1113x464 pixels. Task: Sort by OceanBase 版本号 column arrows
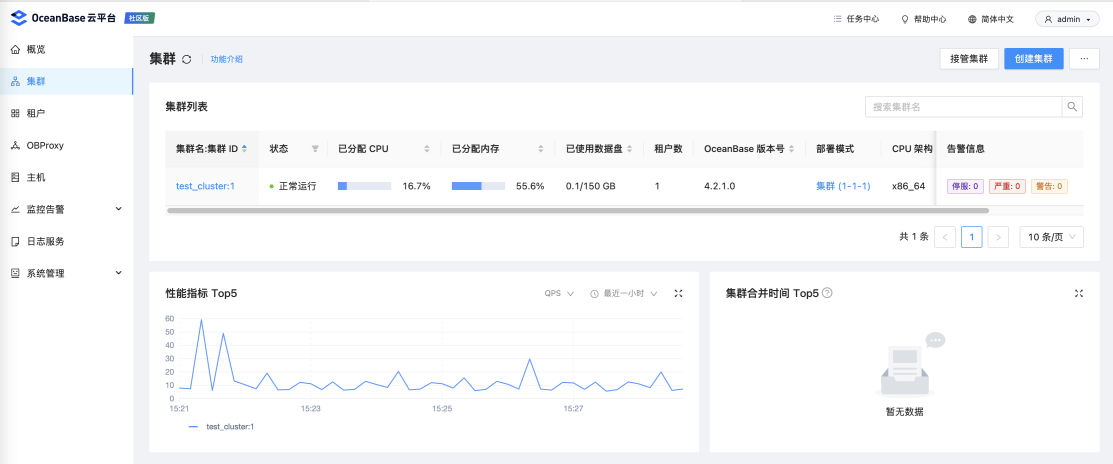point(791,149)
